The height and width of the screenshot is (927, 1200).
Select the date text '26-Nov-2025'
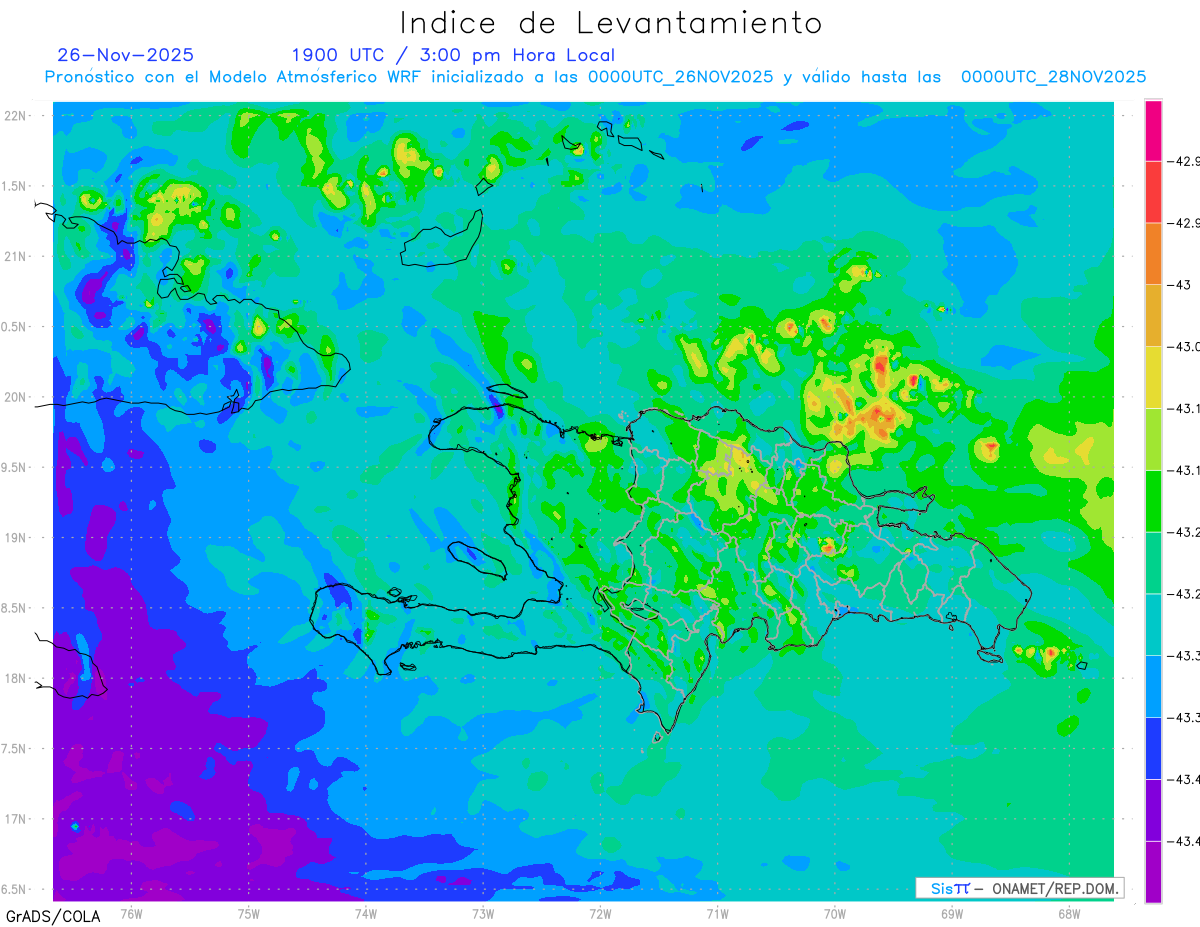pos(126,55)
